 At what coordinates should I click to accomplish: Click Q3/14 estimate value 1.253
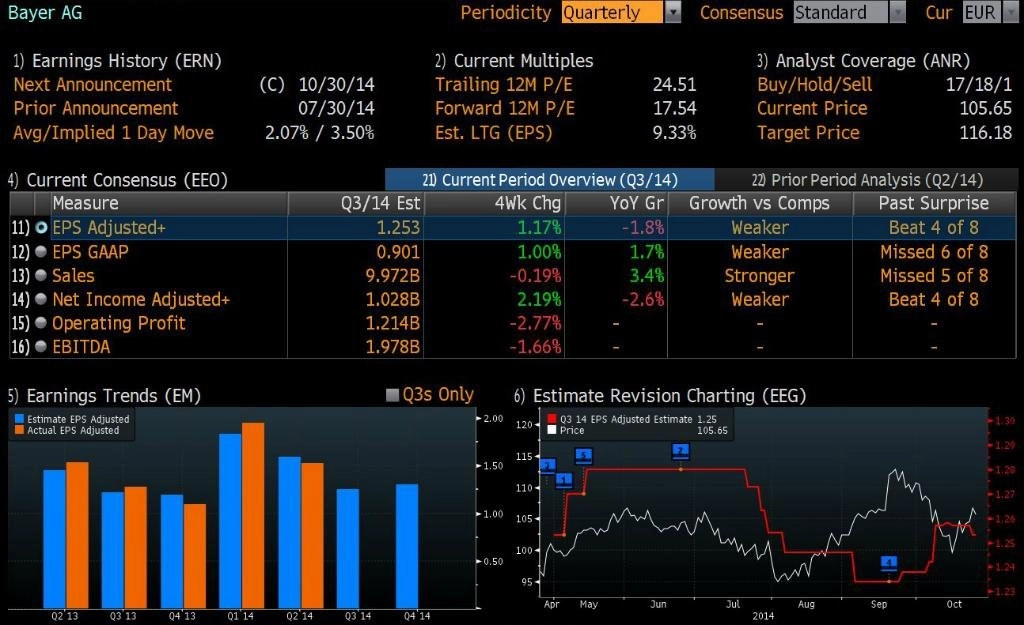click(398, 227)
